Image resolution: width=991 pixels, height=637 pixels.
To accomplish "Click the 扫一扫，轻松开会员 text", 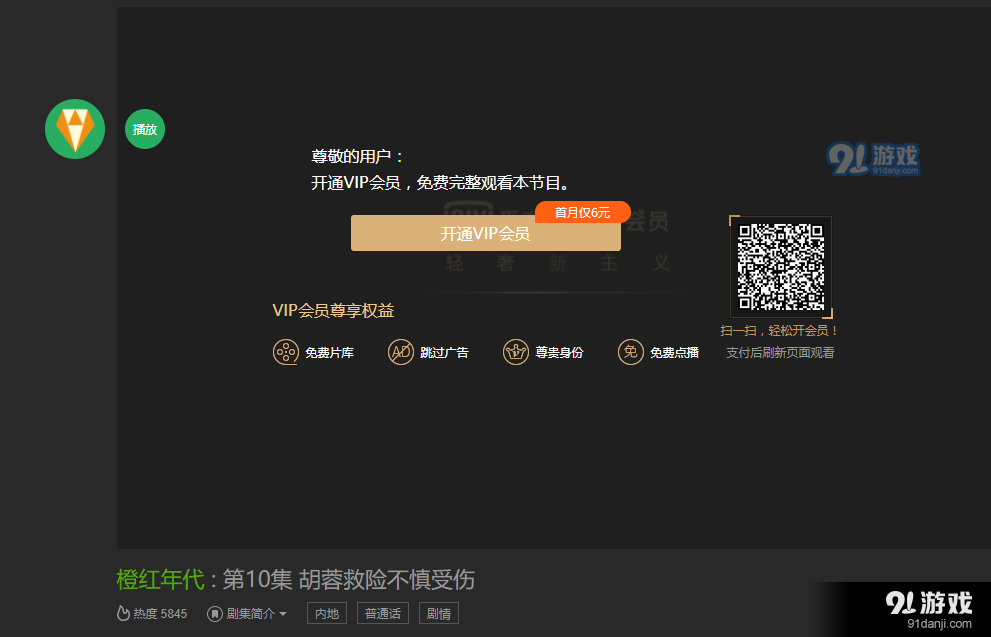I will click(781, 330).
